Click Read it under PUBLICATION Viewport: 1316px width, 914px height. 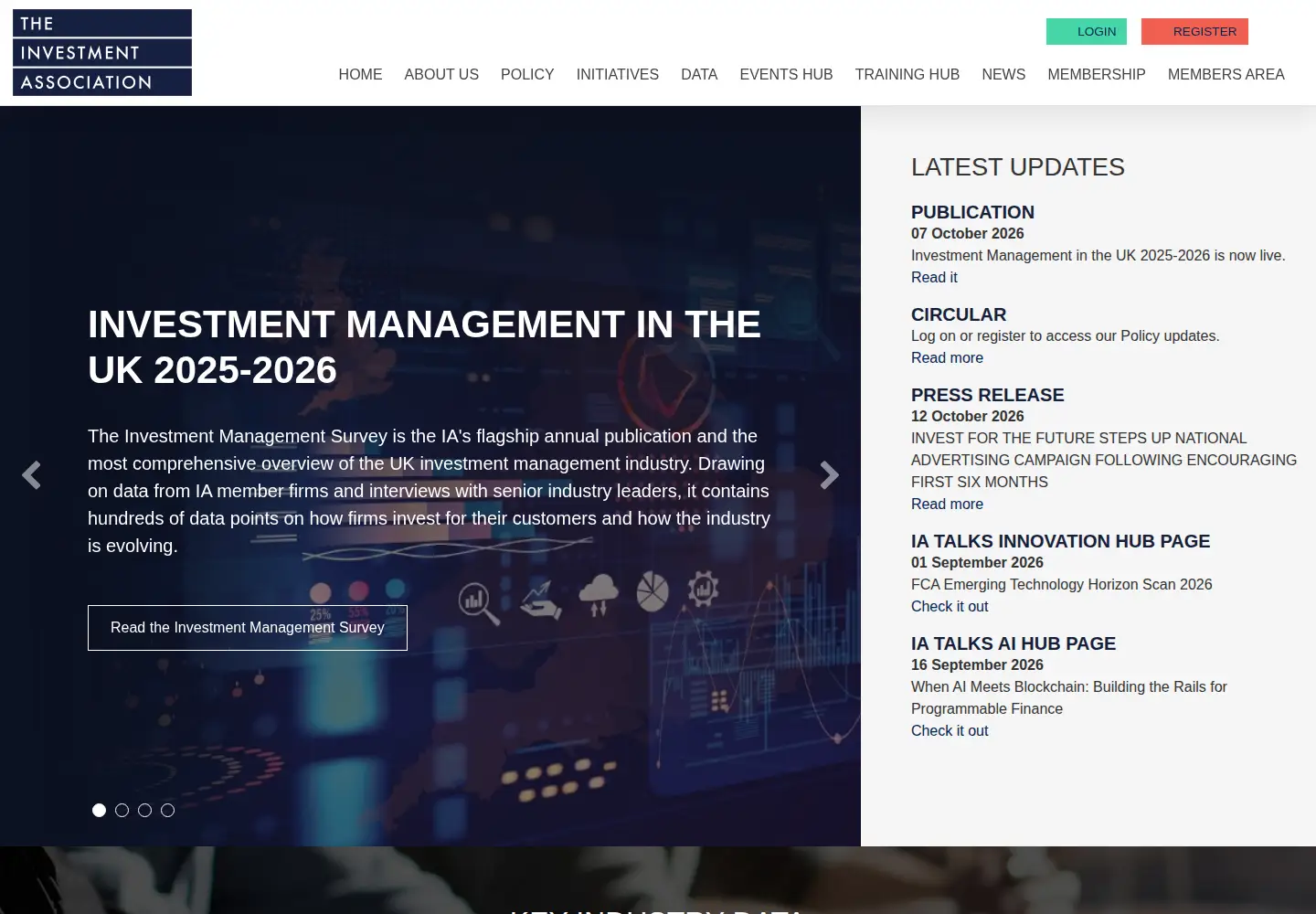(x=934, y=277)
